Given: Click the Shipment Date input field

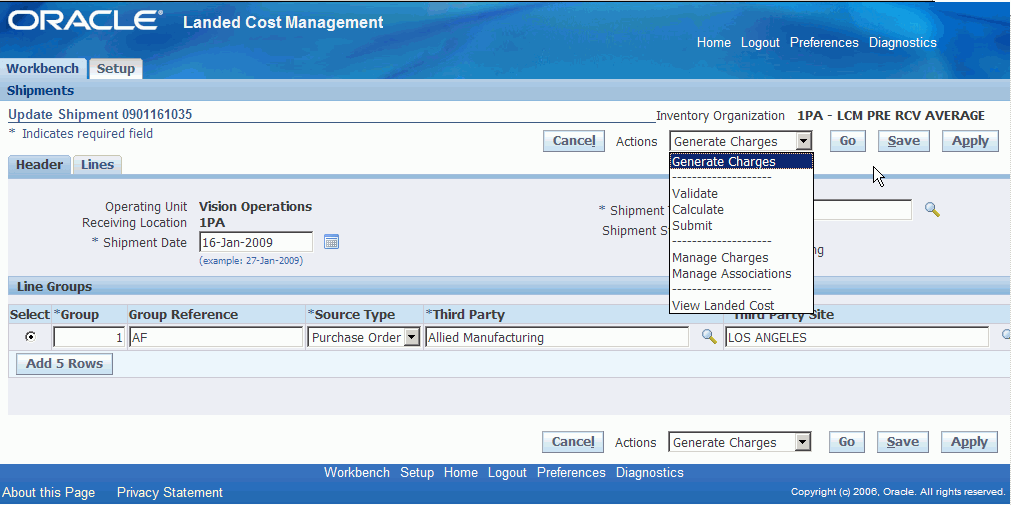Looking at the screenshot, I should 256,243.
